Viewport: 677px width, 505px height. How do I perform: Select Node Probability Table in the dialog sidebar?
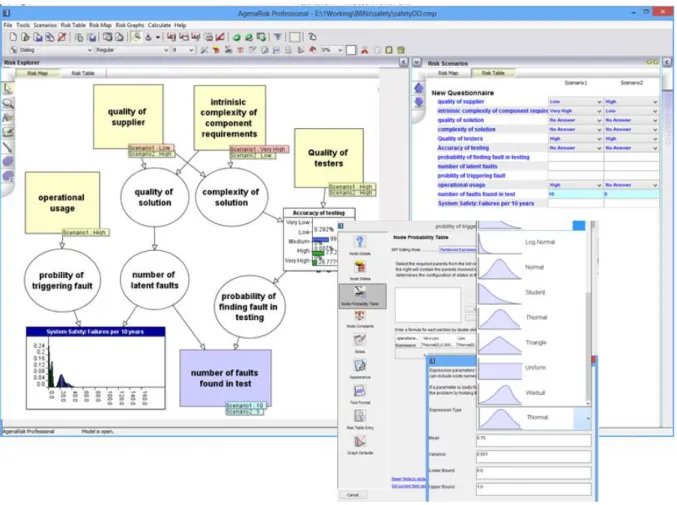click(362, 296)
